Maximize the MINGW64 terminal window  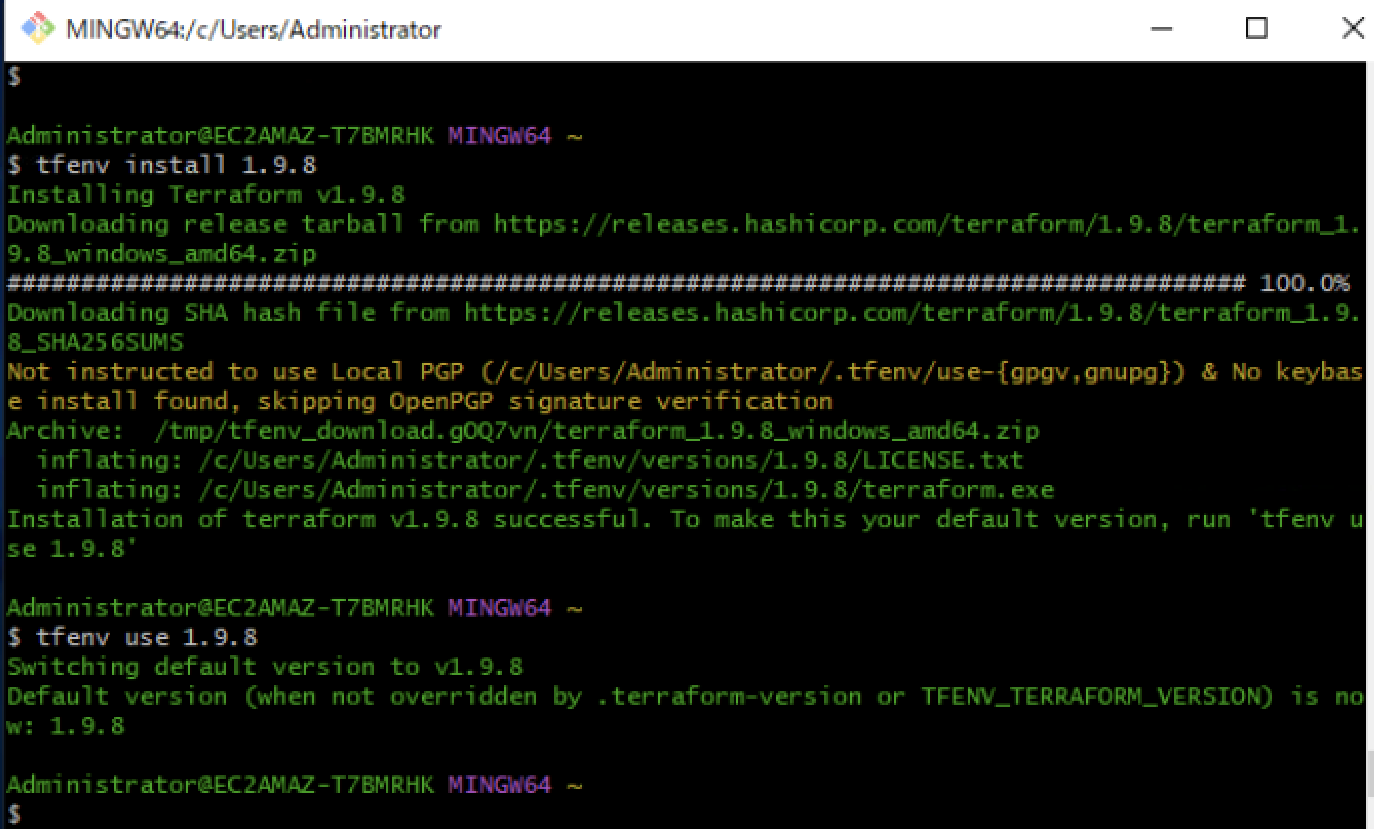pos(1257,29)
